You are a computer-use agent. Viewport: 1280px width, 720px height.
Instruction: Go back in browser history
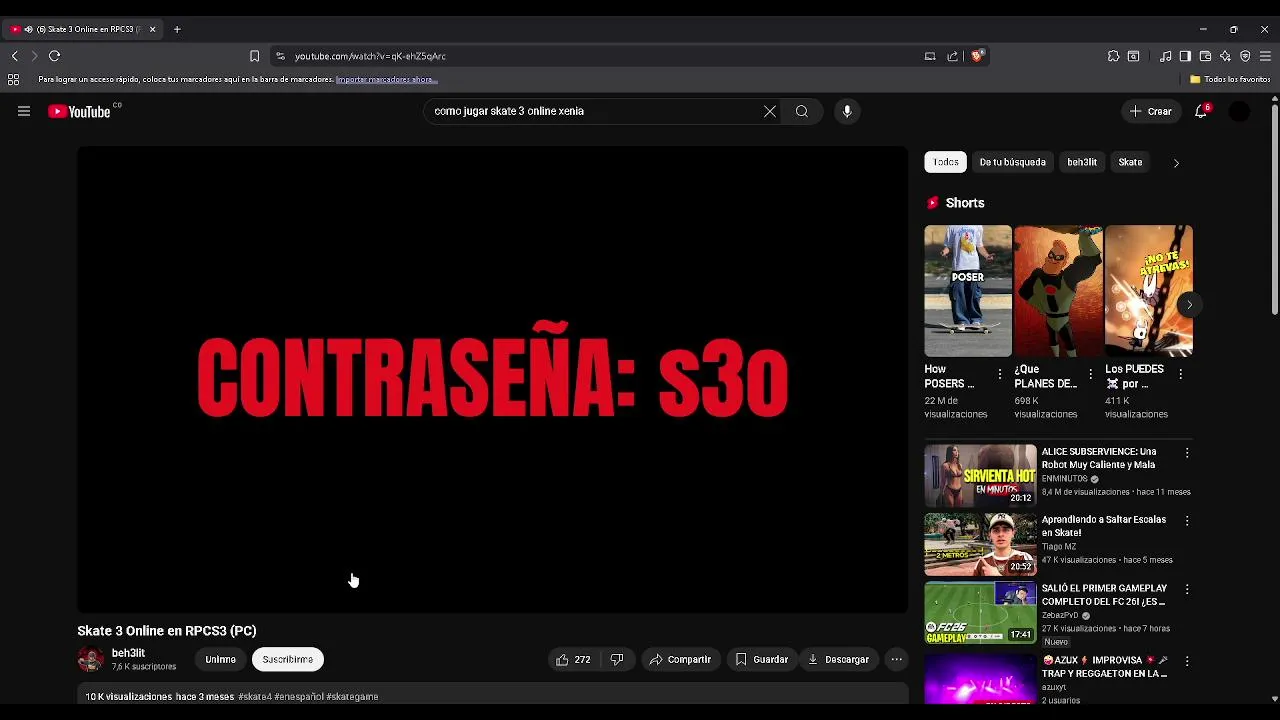pos(14,56)
